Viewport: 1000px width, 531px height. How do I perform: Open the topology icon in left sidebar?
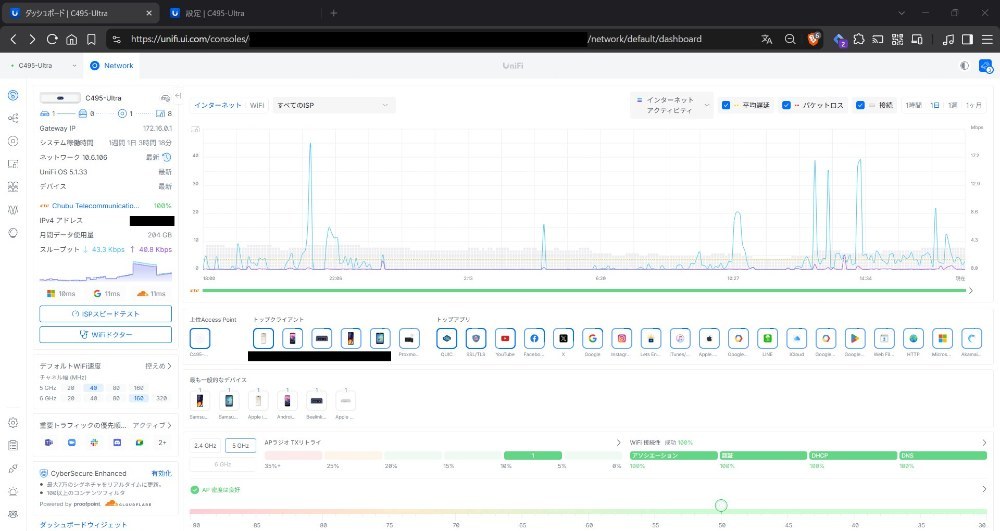coord(13,119)
